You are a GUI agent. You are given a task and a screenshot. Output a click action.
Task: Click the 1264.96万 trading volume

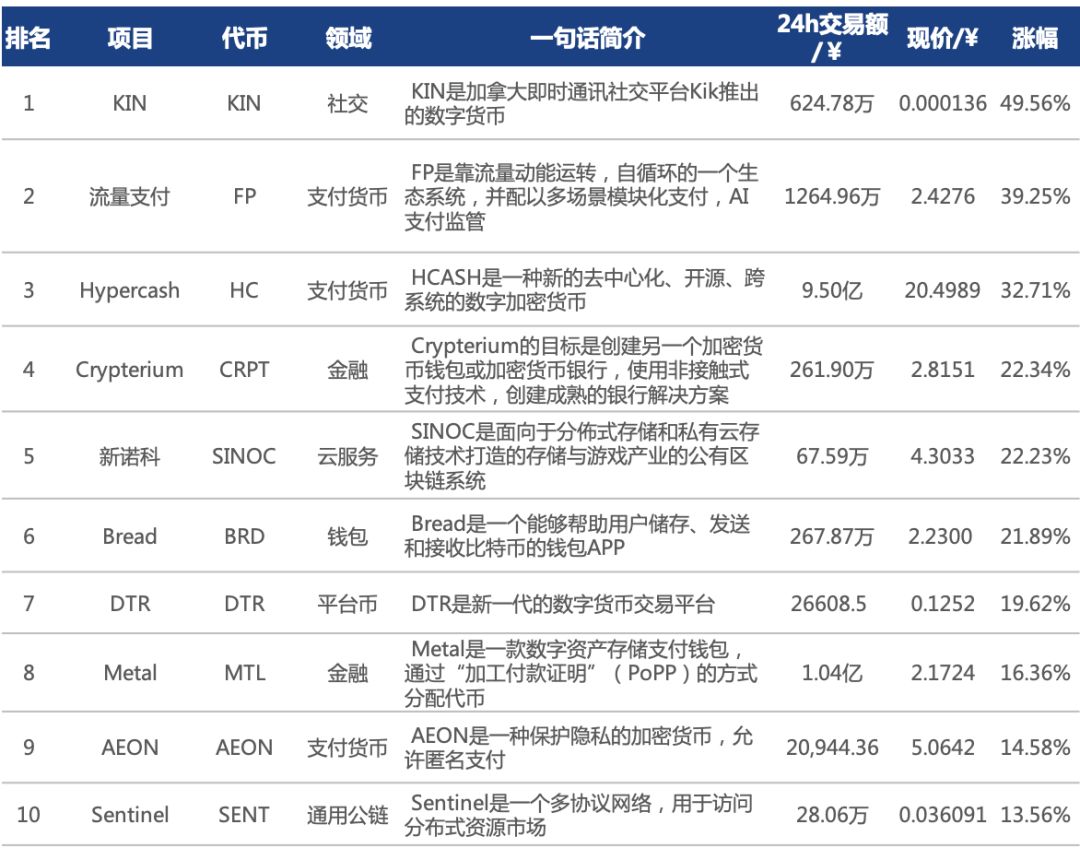tap(832, 196)
